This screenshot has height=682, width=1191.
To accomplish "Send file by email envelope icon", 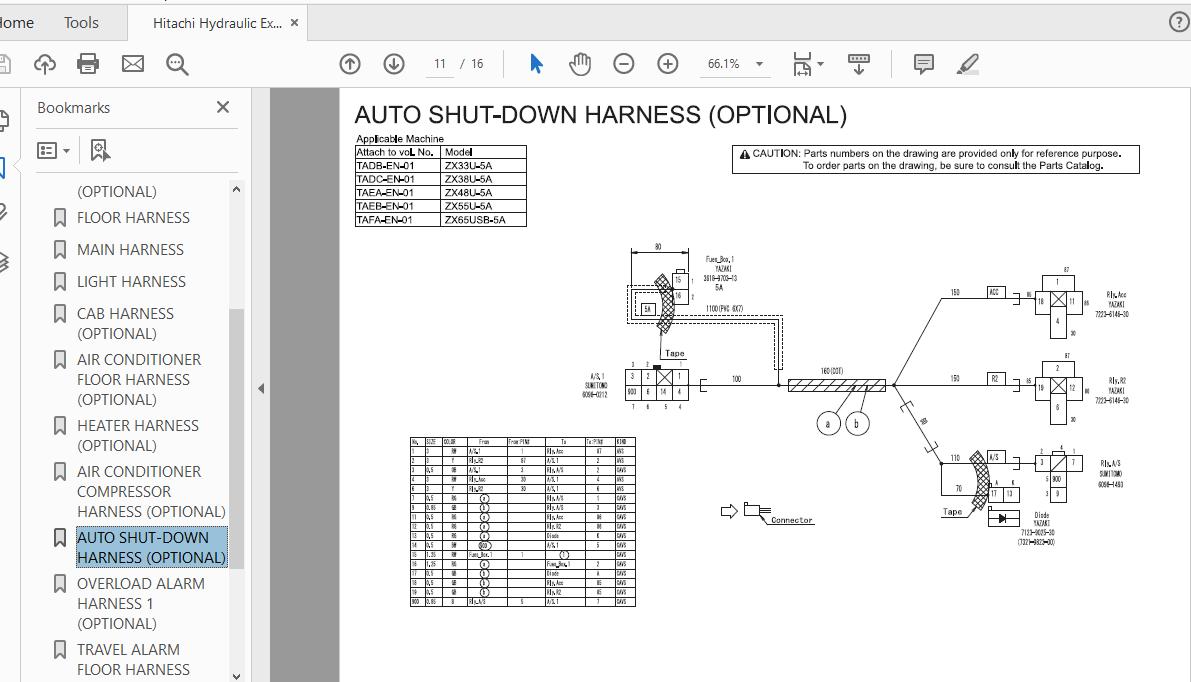I will pyautogui.click(x=133, y=64).
